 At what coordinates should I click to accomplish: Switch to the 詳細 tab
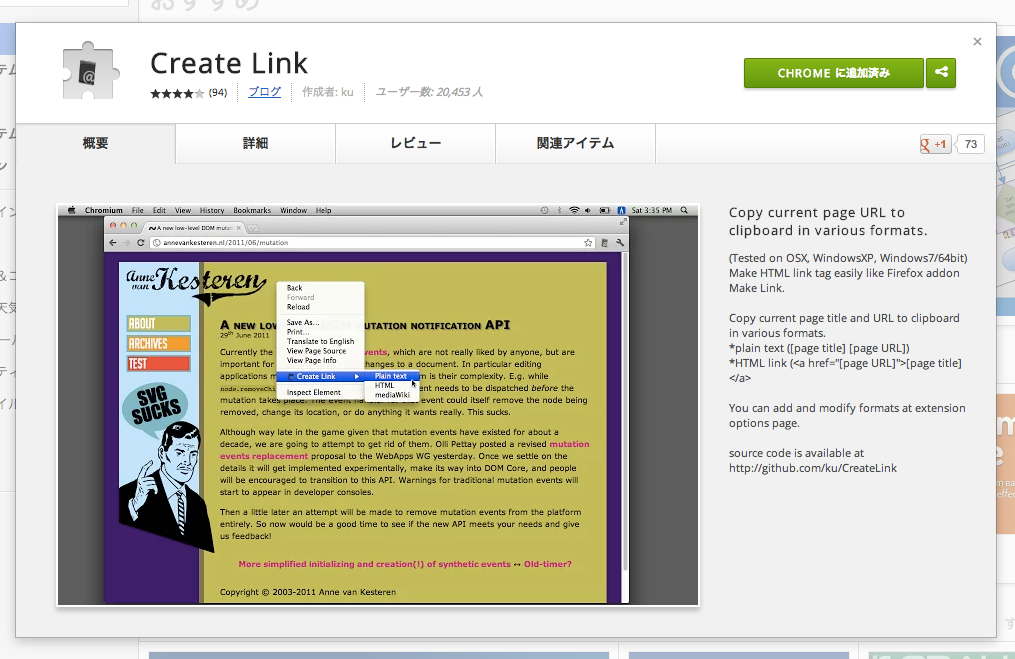point(255,144)
